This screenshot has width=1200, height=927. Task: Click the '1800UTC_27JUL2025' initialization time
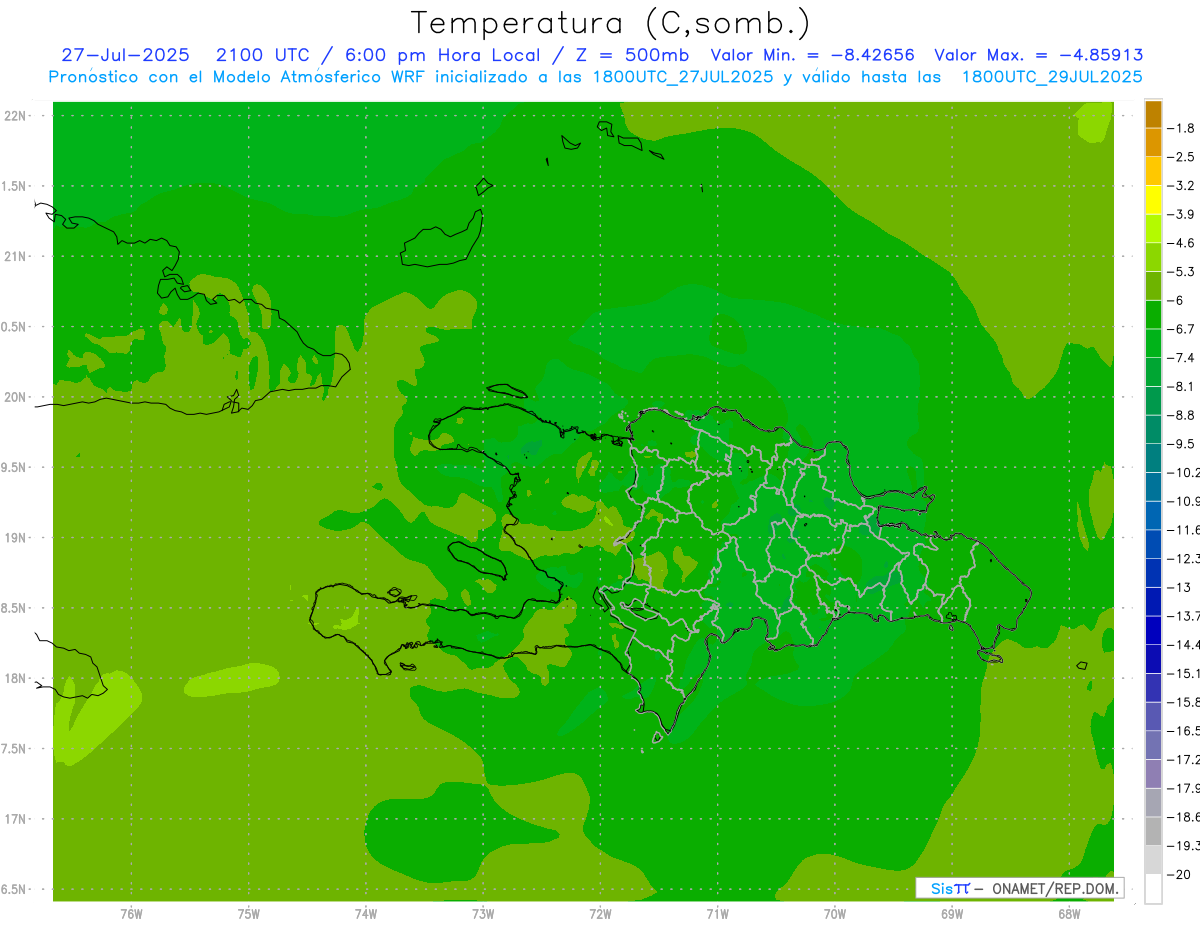pyautogui.click(x=682, y=77)
